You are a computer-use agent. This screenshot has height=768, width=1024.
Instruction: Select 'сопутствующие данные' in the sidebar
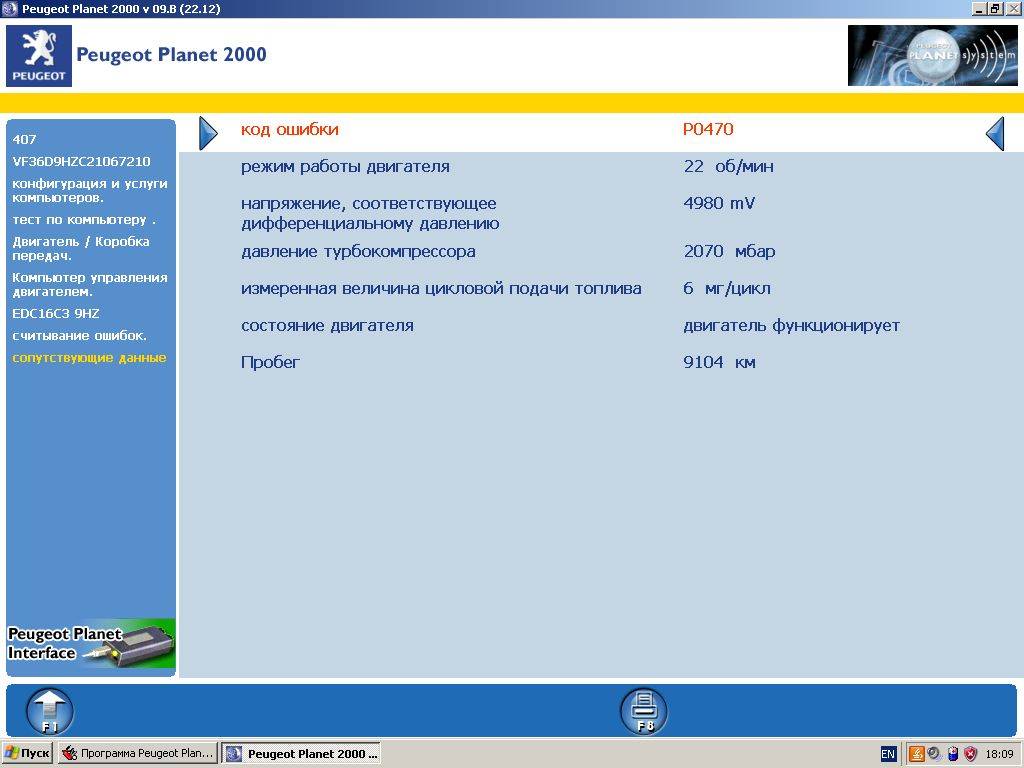(x=89, y=357)
